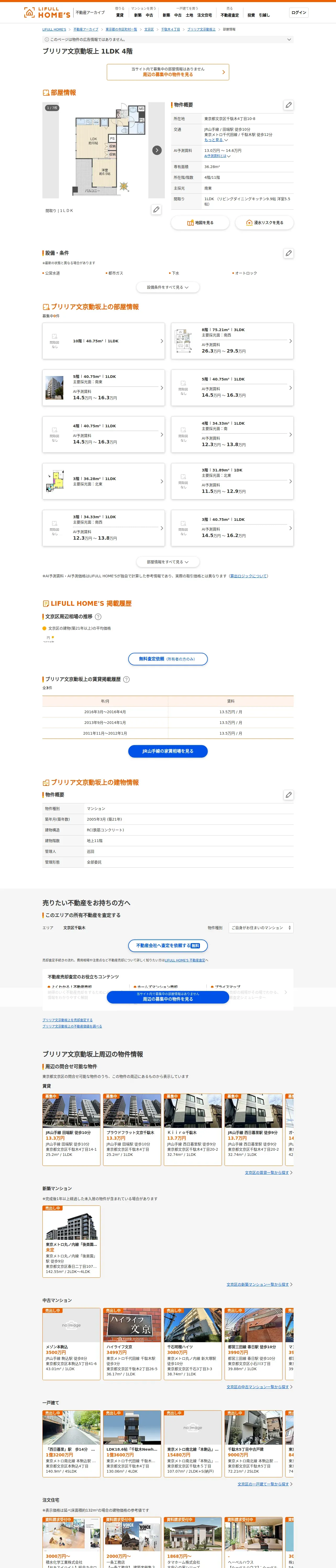This screenshot has height=1568, width=336.
Task: Expand 設備条件をすべて見る
Action: [168, 287]
